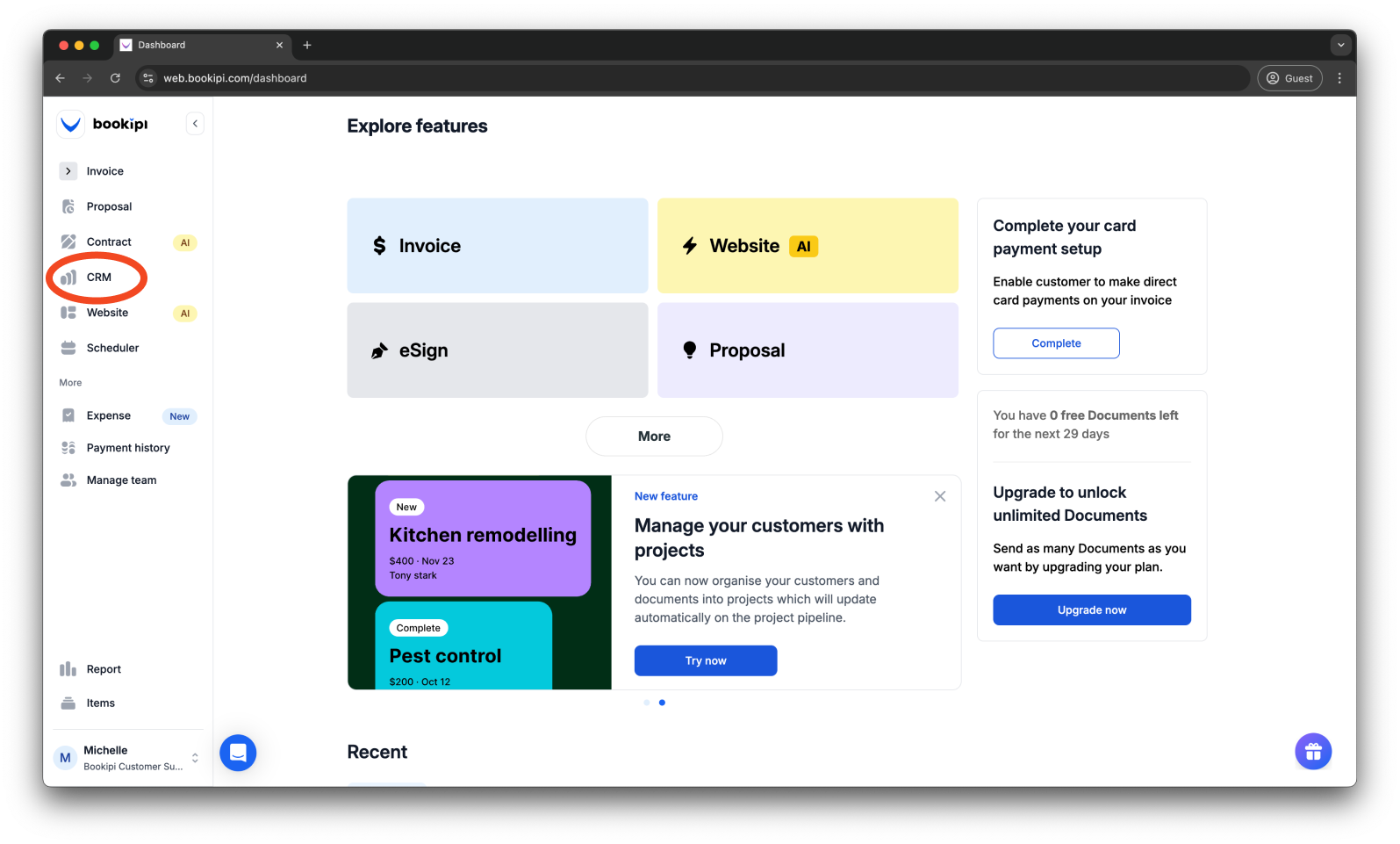Click the Payment history icon
The width and height of the screenshot is (1400, 844).
click(68, 448)
